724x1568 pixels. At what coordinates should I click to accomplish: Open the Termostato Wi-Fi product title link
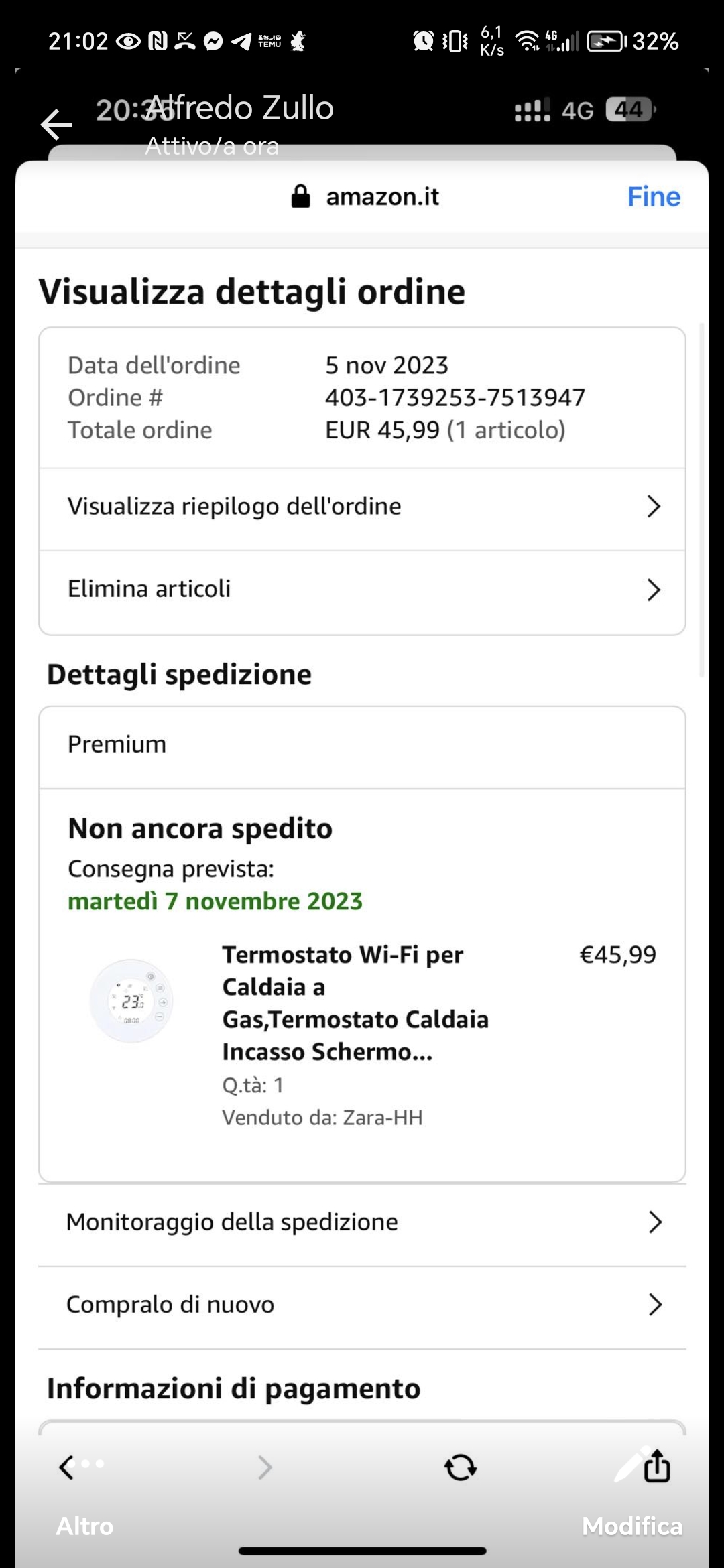click(x=355, y=1003)
